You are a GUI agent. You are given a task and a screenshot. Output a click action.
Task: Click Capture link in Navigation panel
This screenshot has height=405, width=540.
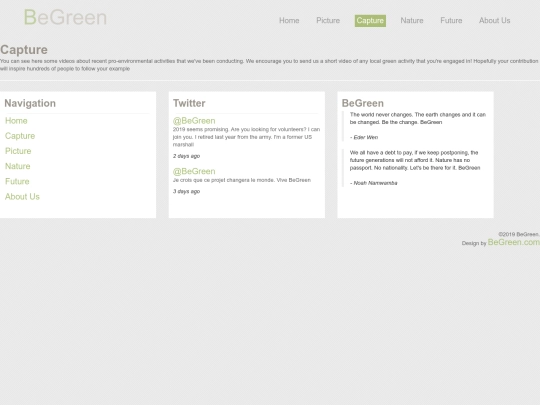click(20, 136)
